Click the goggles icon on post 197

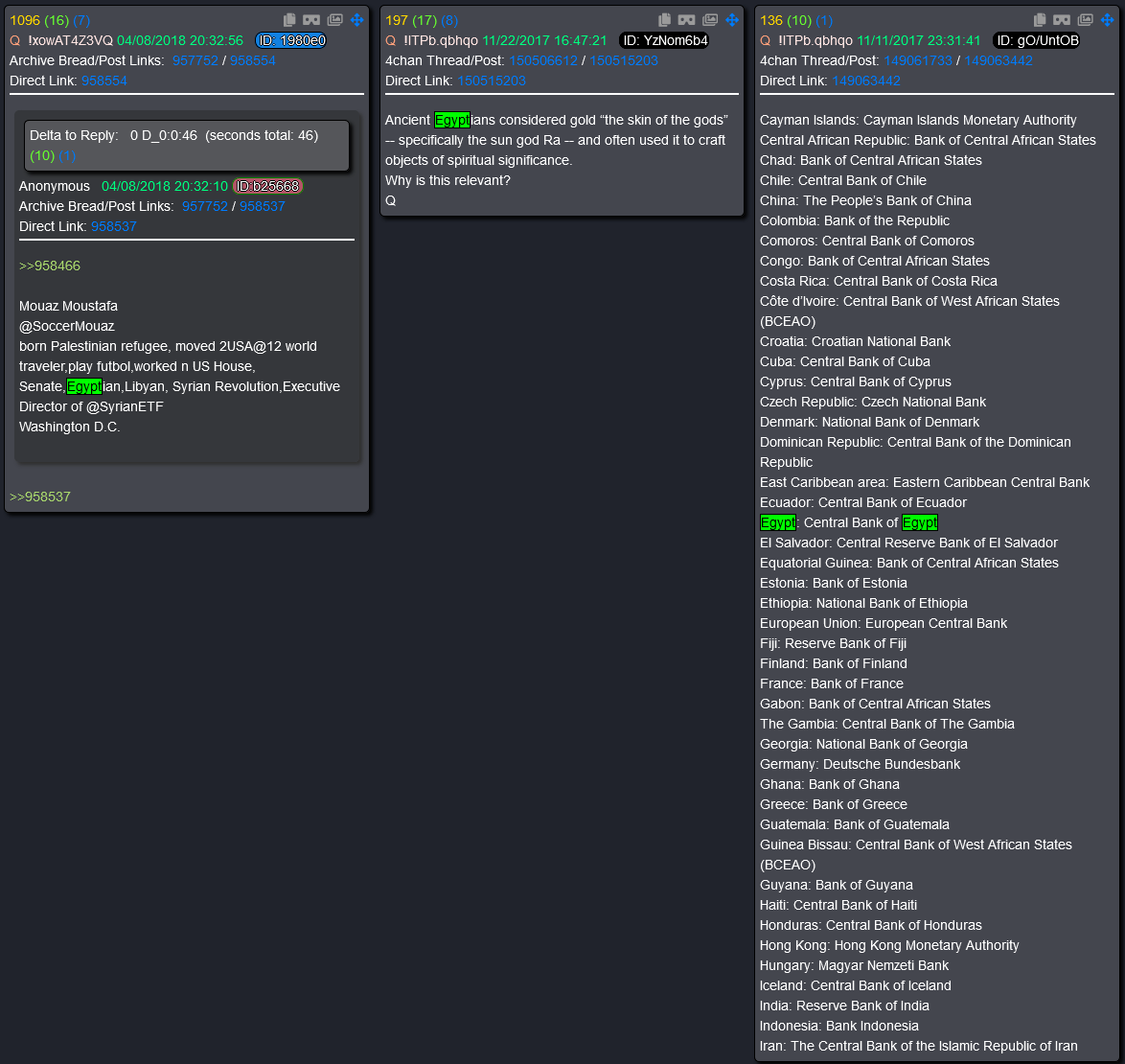coord(687,20)
